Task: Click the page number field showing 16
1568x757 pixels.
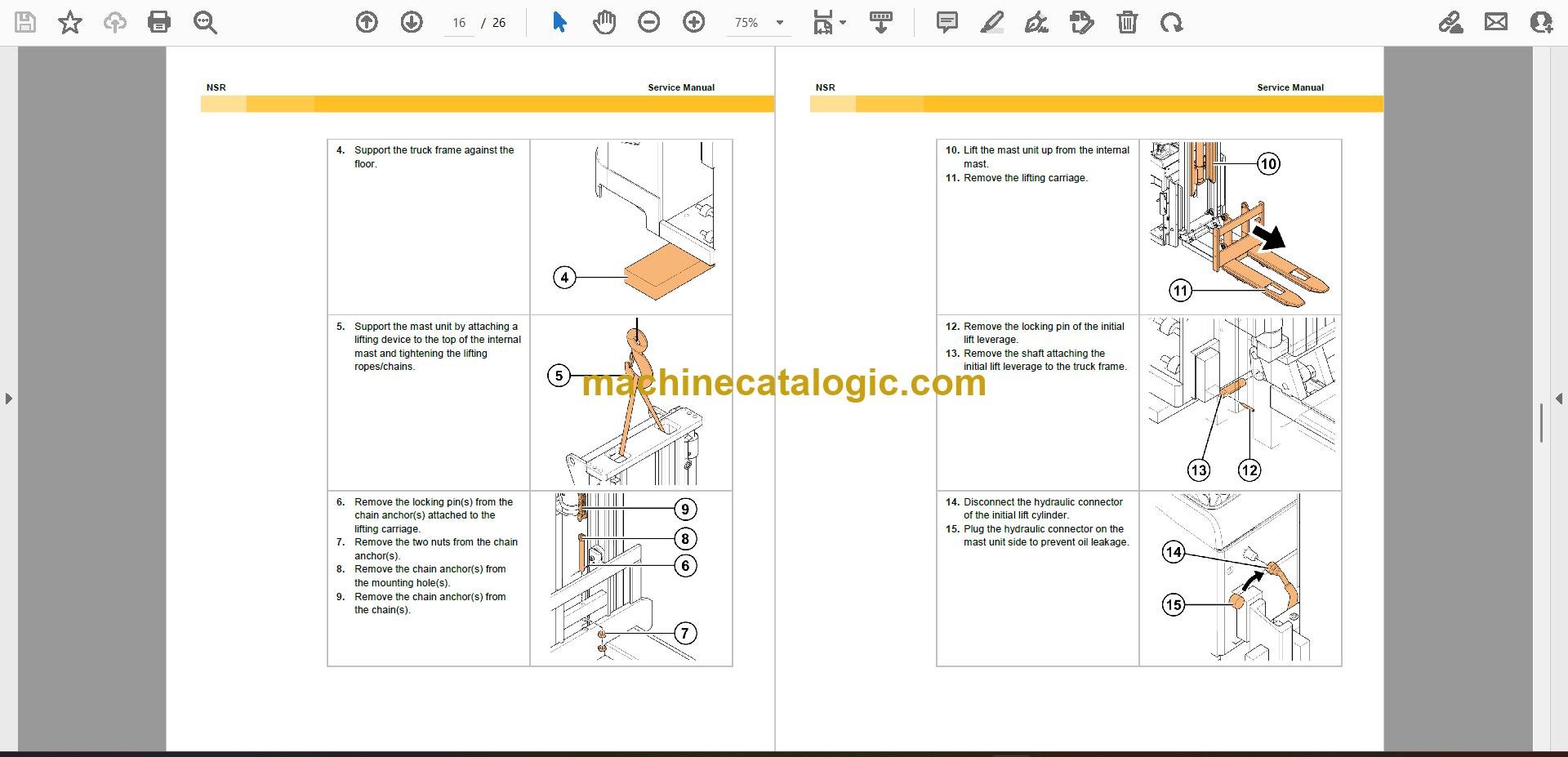Action: [x=459, y=23]
